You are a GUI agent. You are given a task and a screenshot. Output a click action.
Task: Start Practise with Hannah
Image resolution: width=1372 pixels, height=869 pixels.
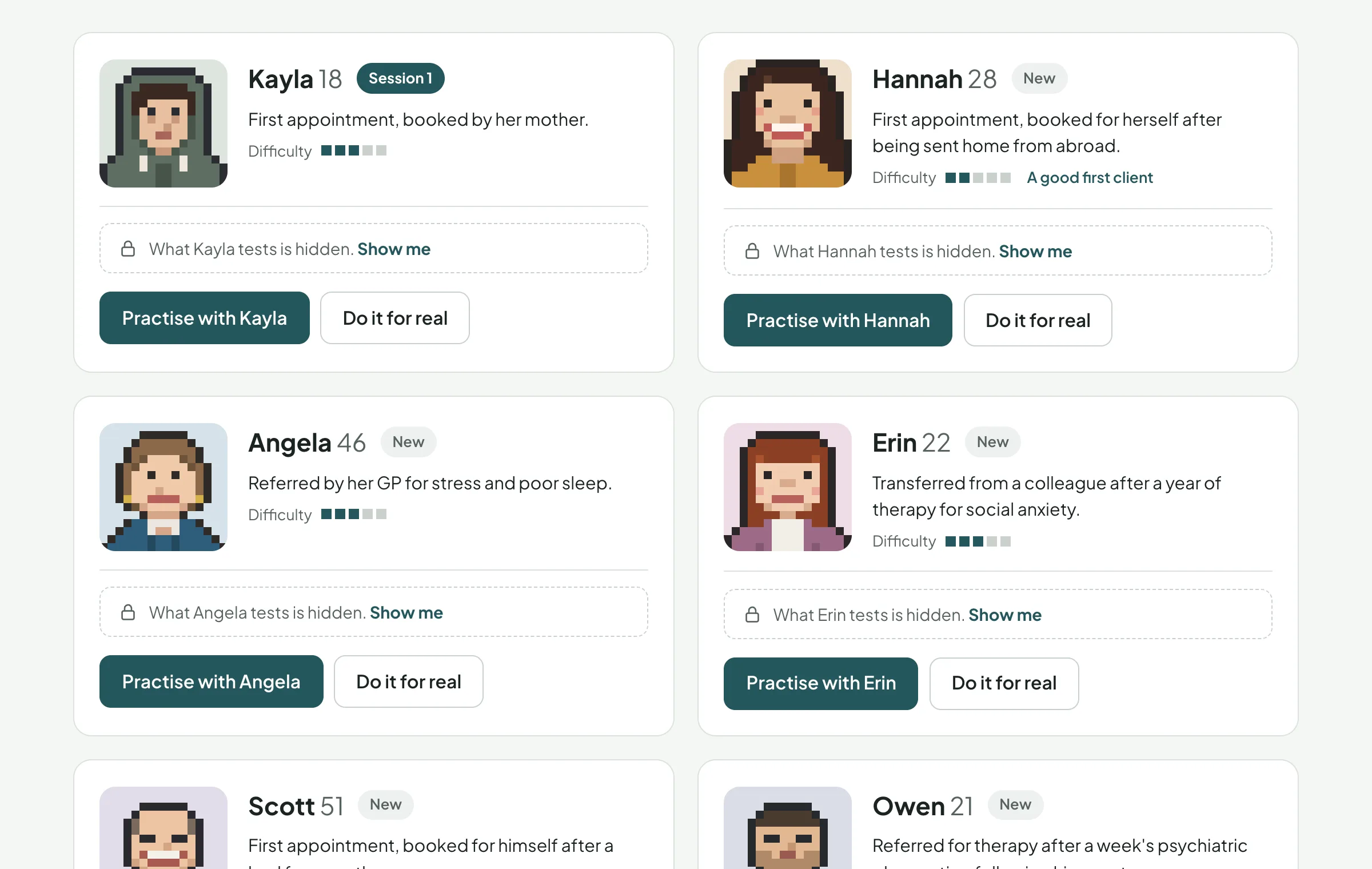838,320
